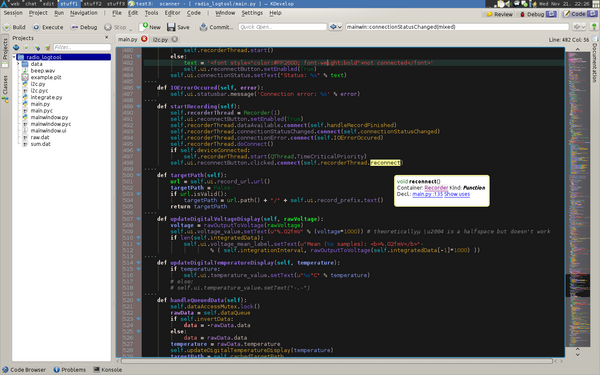The height and width of the screenshot is (375, 600).
Task: Fold code at line 486 arrow
Action: (x=139, y=88)
